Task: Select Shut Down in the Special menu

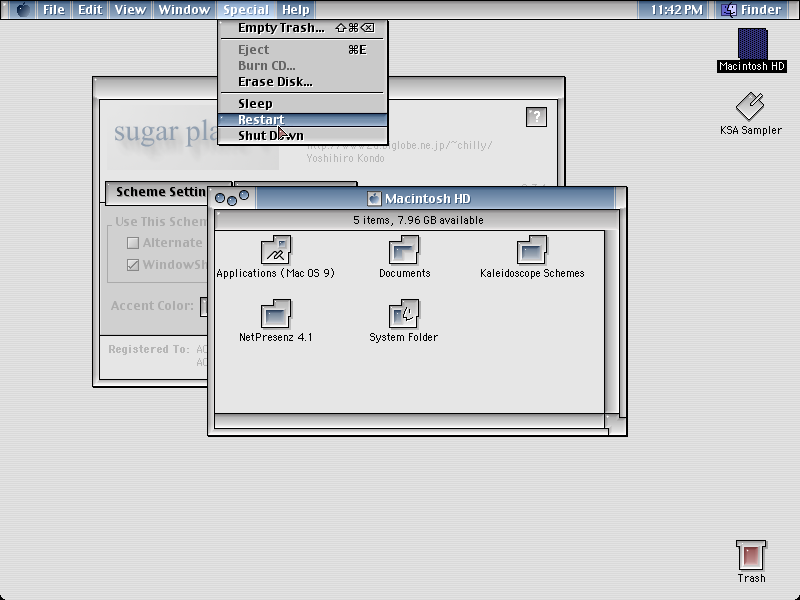Action: pos(303,136)
